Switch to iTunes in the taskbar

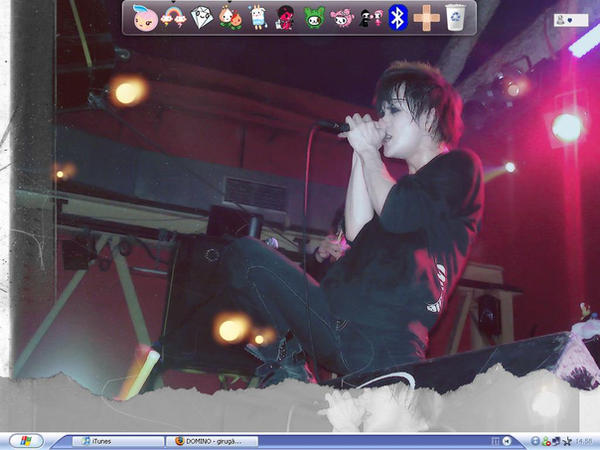coord(118,441)
